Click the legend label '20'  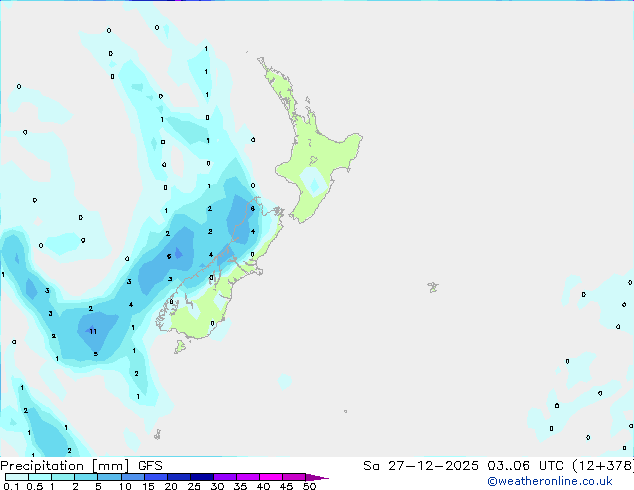pos(171,486)
